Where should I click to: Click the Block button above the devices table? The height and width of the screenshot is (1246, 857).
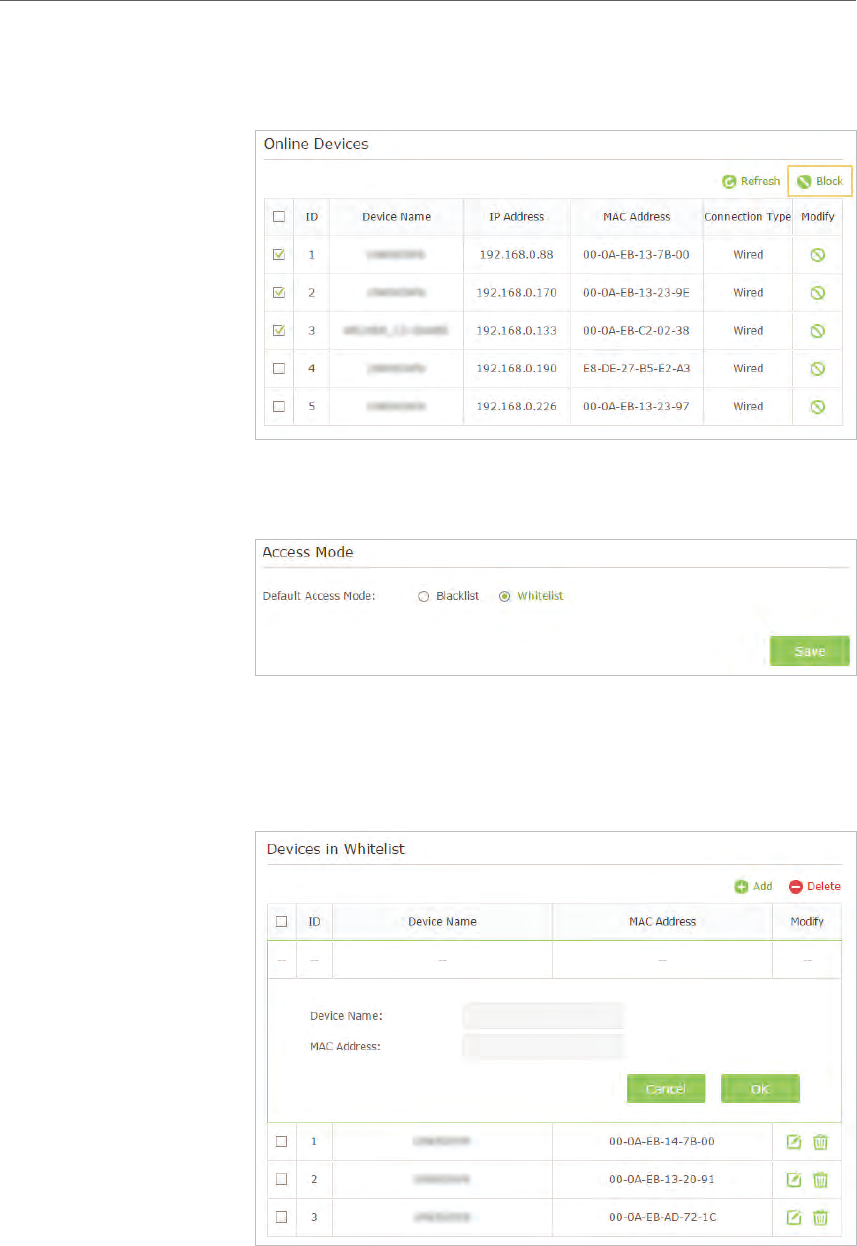point(820,182)
